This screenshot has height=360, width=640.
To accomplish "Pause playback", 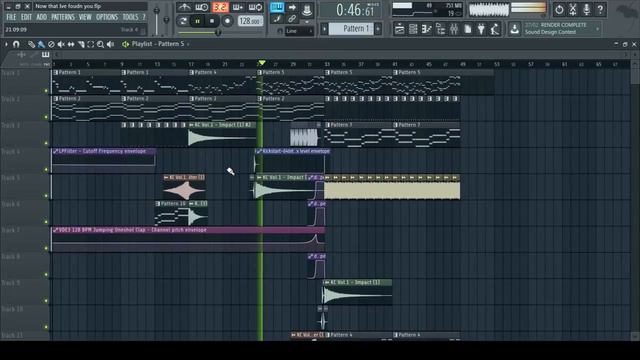I will pyautogui.click(x=198, y=21).
